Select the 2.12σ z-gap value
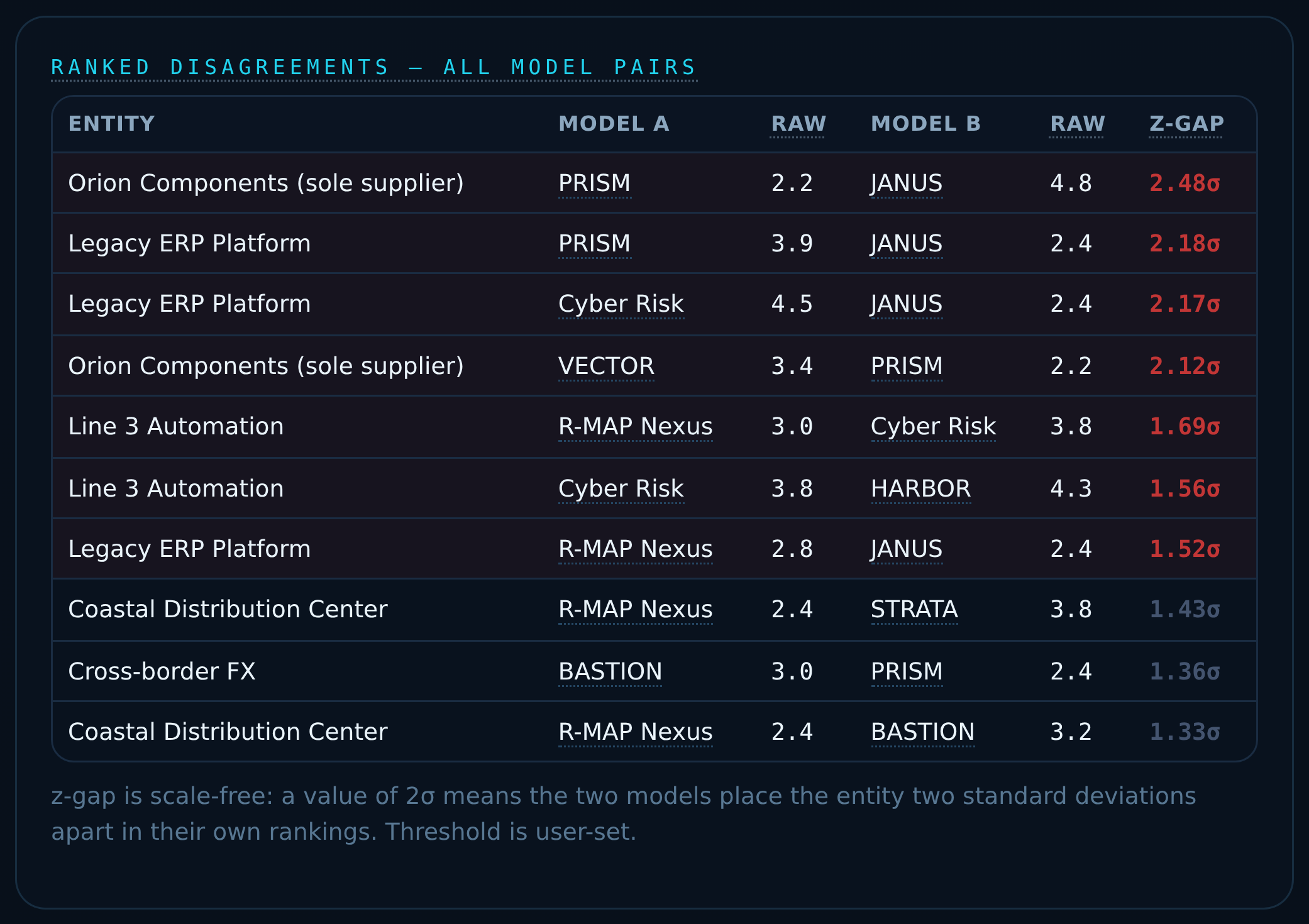 pos(1185,366)
